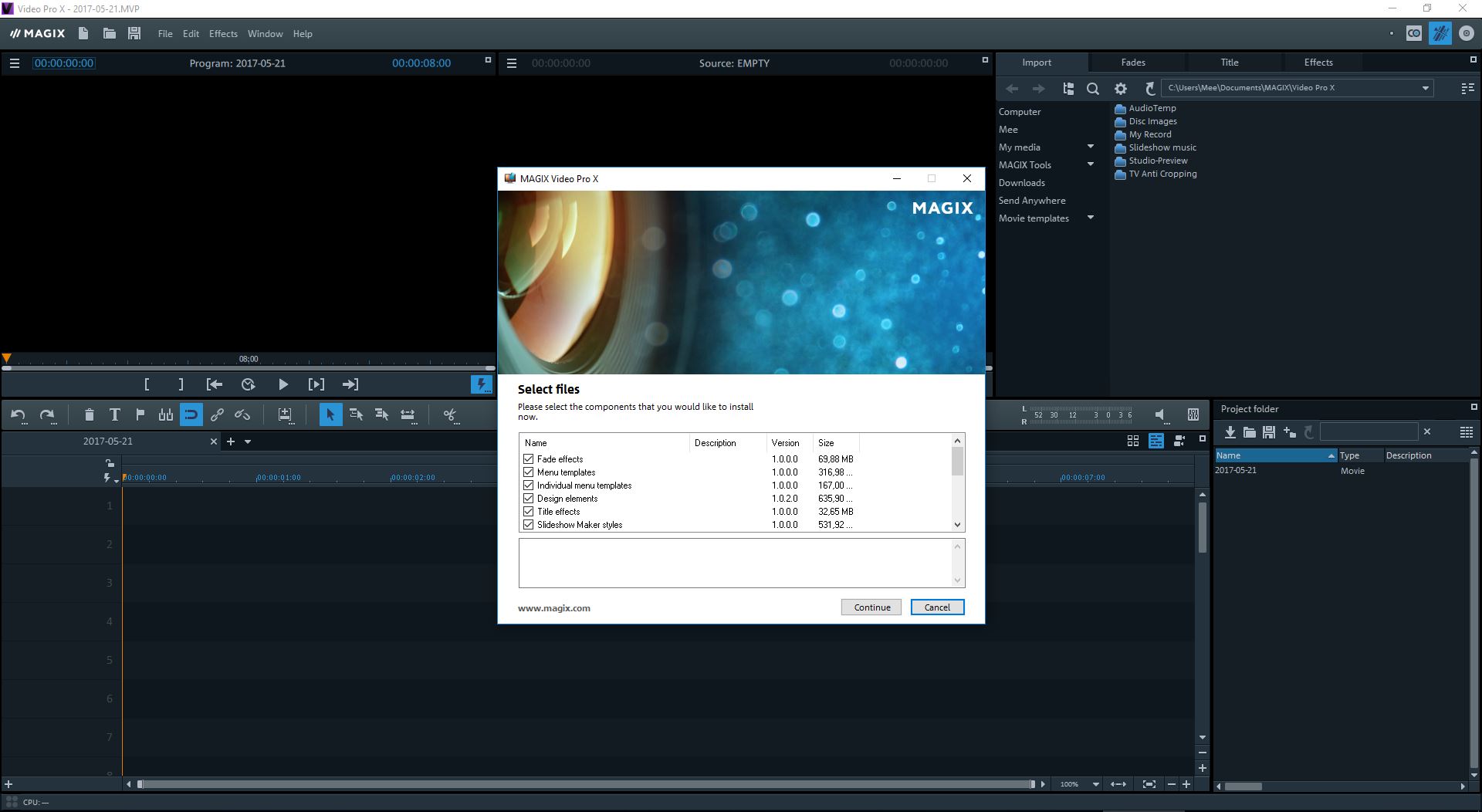Open the audio mixer icon

click(x=1193, y=414)
